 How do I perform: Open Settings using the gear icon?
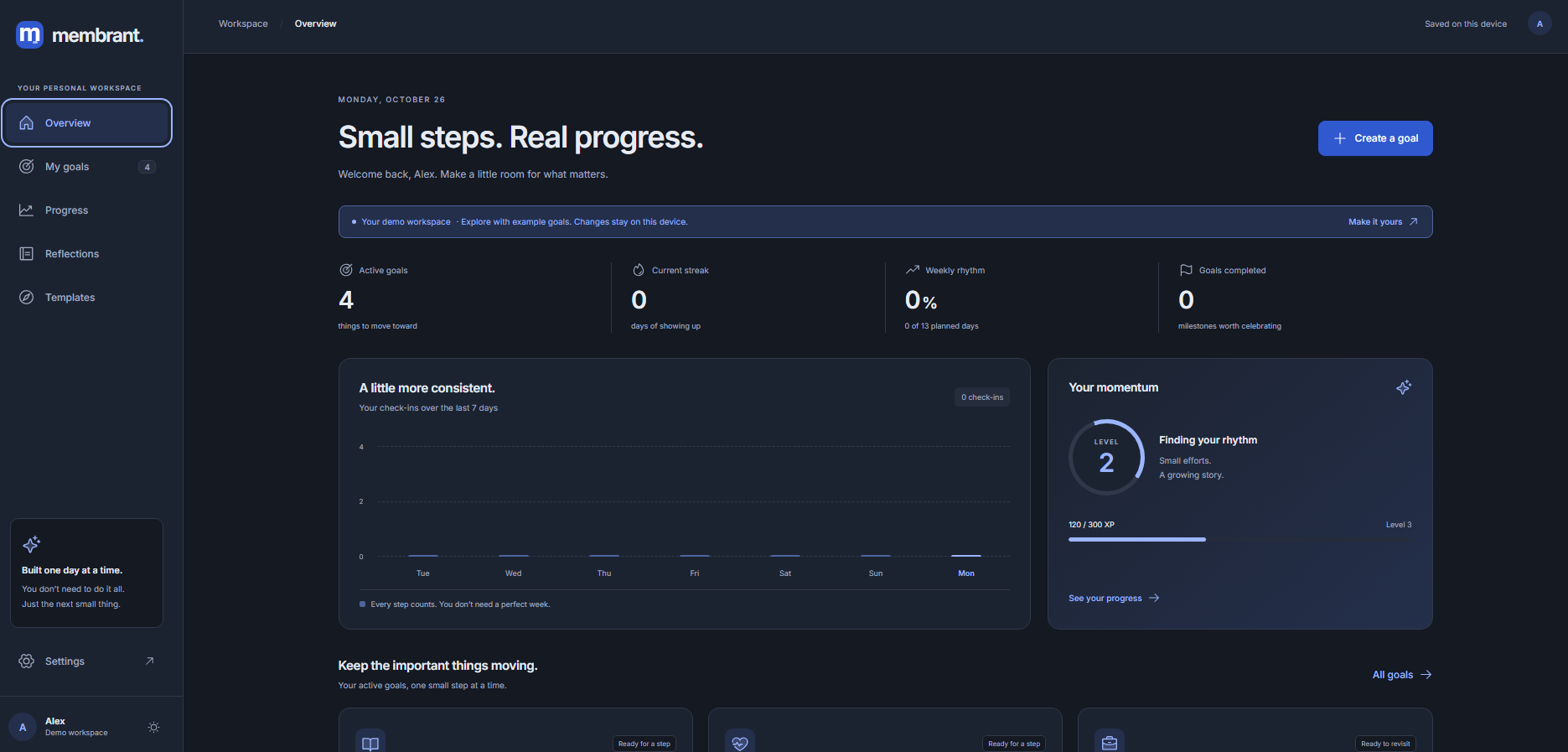(27, 661)
